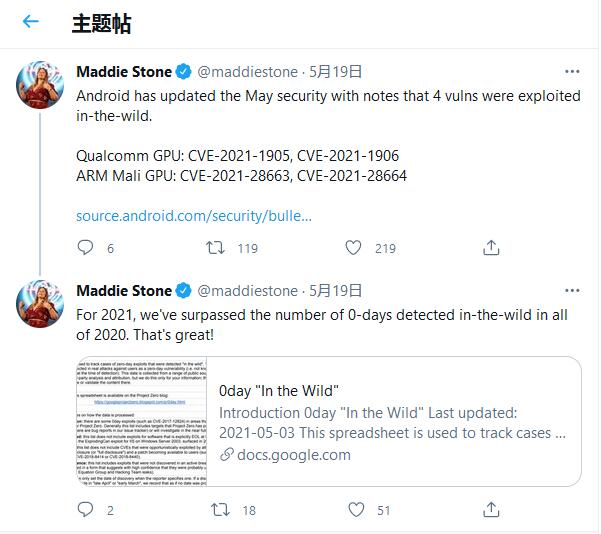Click the 5月19日 timestamp on second tweet
The width and height of the screenshot is (601, 534).
point(334,291)
